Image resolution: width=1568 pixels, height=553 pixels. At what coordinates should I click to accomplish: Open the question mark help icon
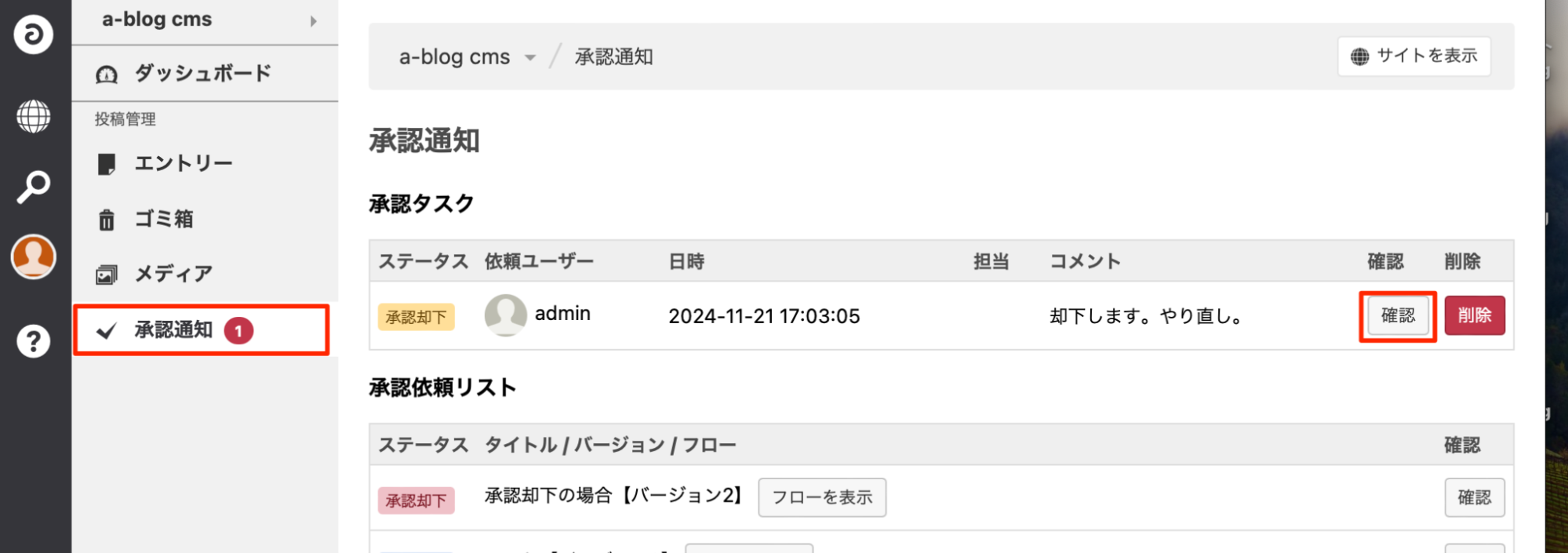[33, 341]
